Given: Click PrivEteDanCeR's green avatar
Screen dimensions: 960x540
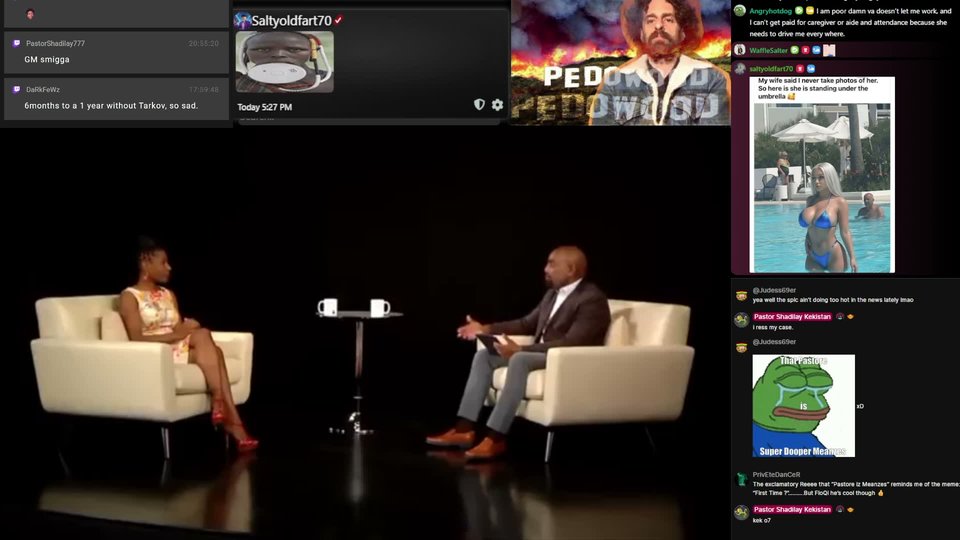Looking at the screenshot, I should tap(741, 479).
